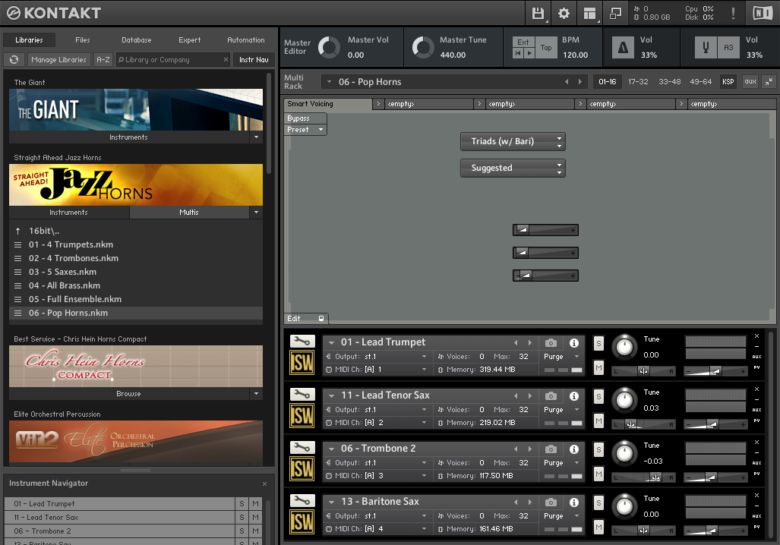Click Instruments under The Giant library
This screenshot has width=780, height=545.
pyautogui.click(x=129, y=137)
